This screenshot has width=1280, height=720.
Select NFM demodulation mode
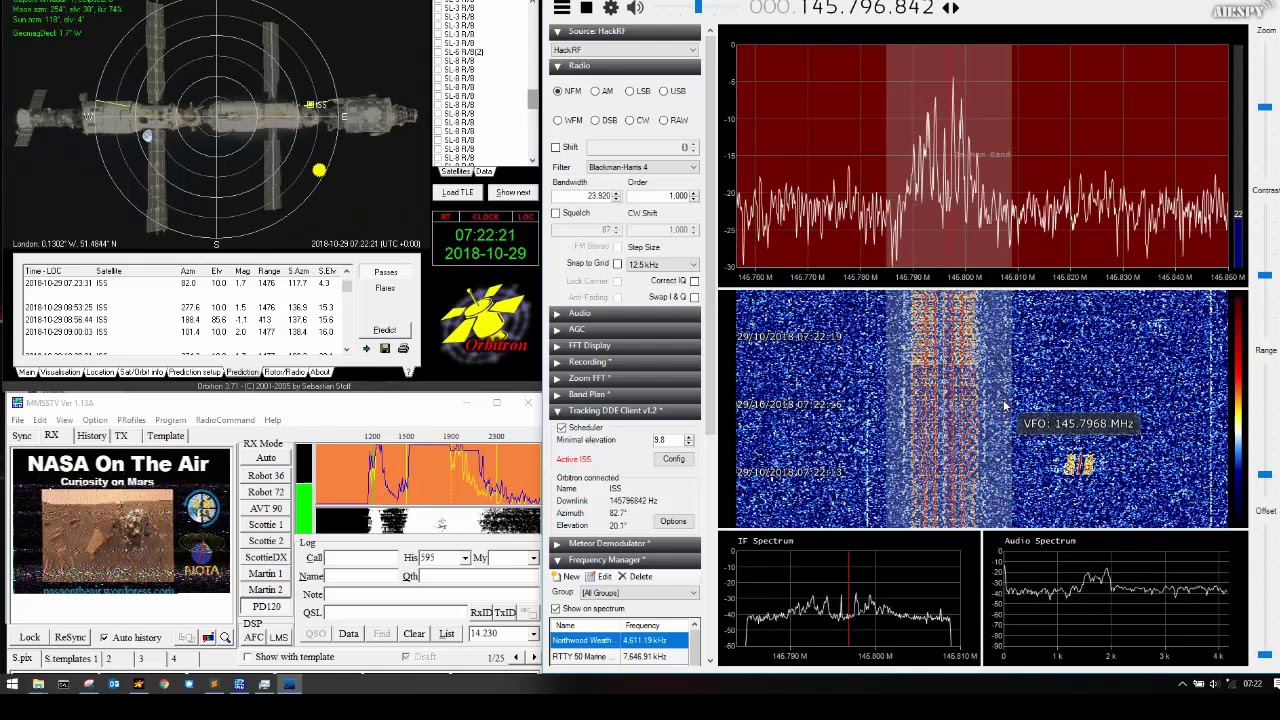(567, 91)
